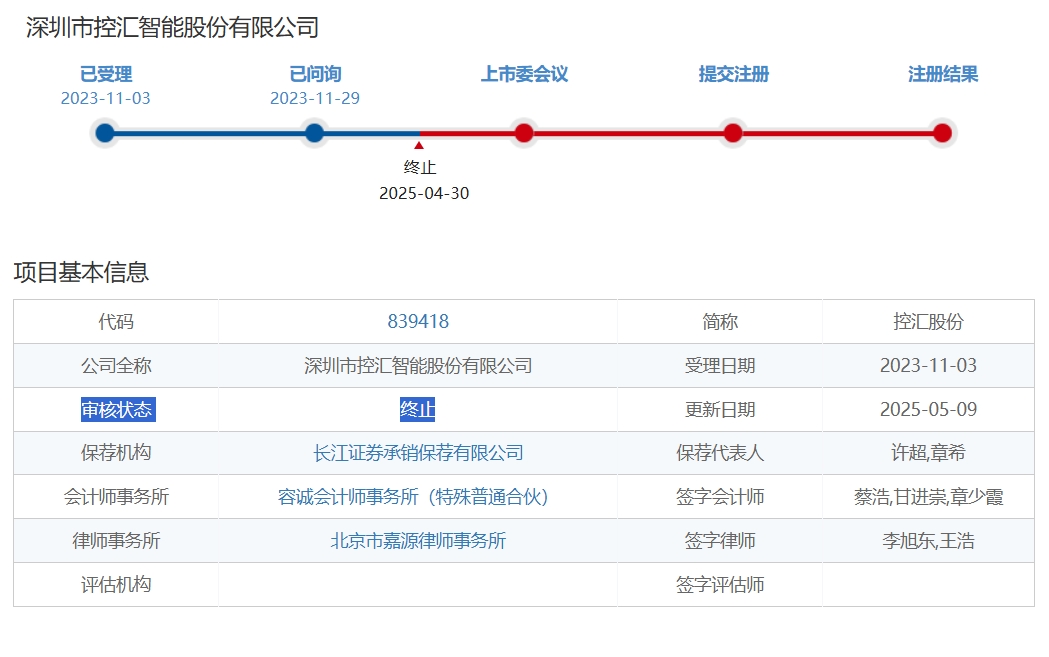Click the 李旭东,王浩 lawyers value

coord(929,541)
